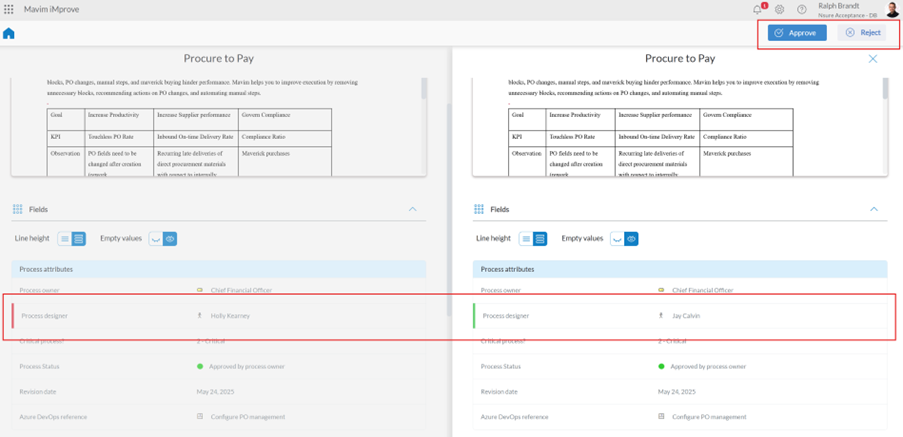Screen dimensions: 903x437
Task: Open the help question mark icon
Action: [802, 9]
